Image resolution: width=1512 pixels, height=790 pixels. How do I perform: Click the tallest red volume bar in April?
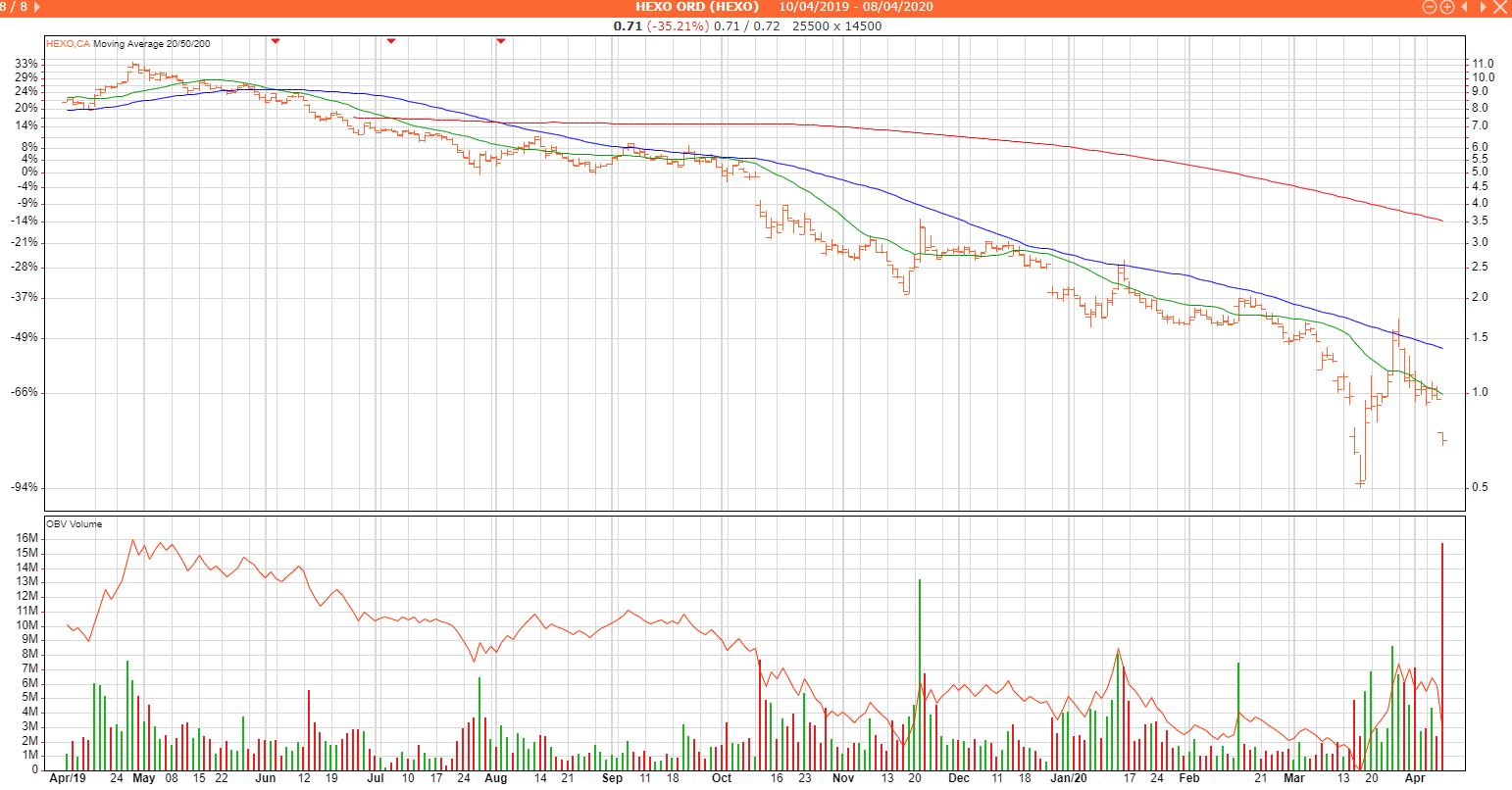coord(1441,657)
